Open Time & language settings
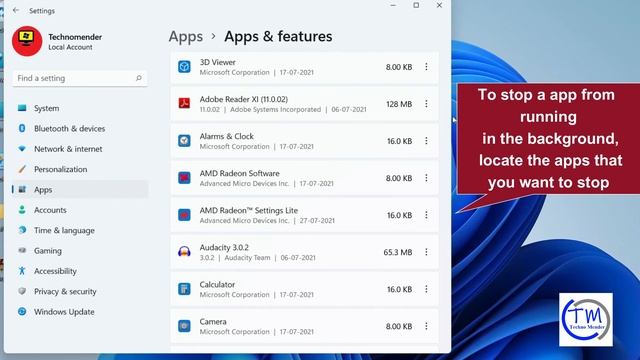Image resolution: width=640 pixels, height=360 pixels. (80, 230)
